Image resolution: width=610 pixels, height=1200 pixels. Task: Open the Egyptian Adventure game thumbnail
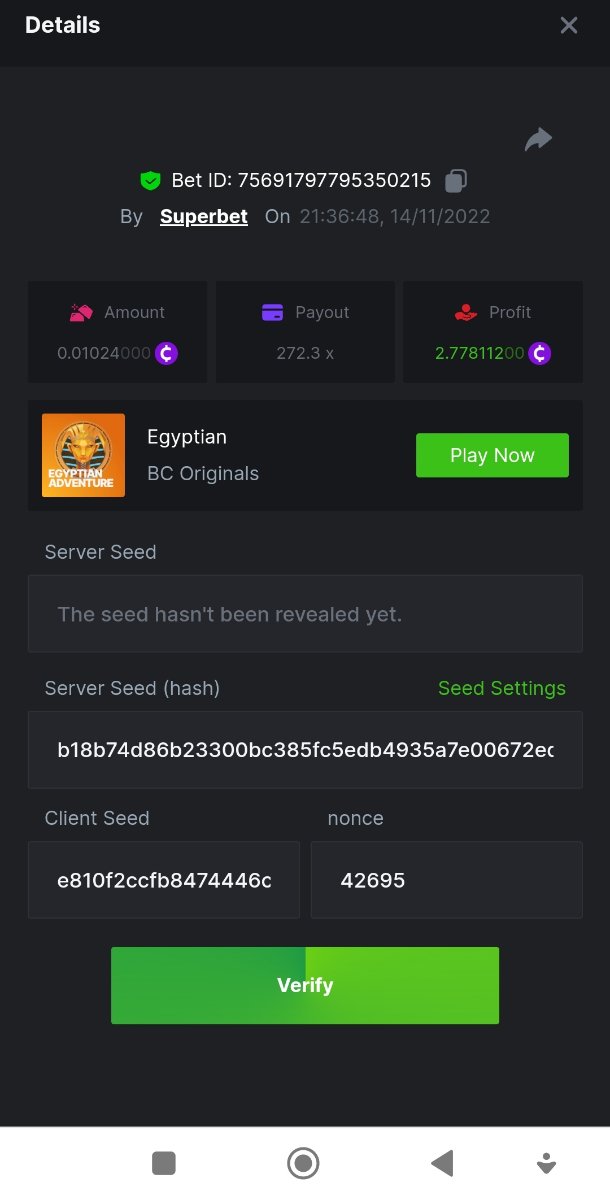pos(83,455)
